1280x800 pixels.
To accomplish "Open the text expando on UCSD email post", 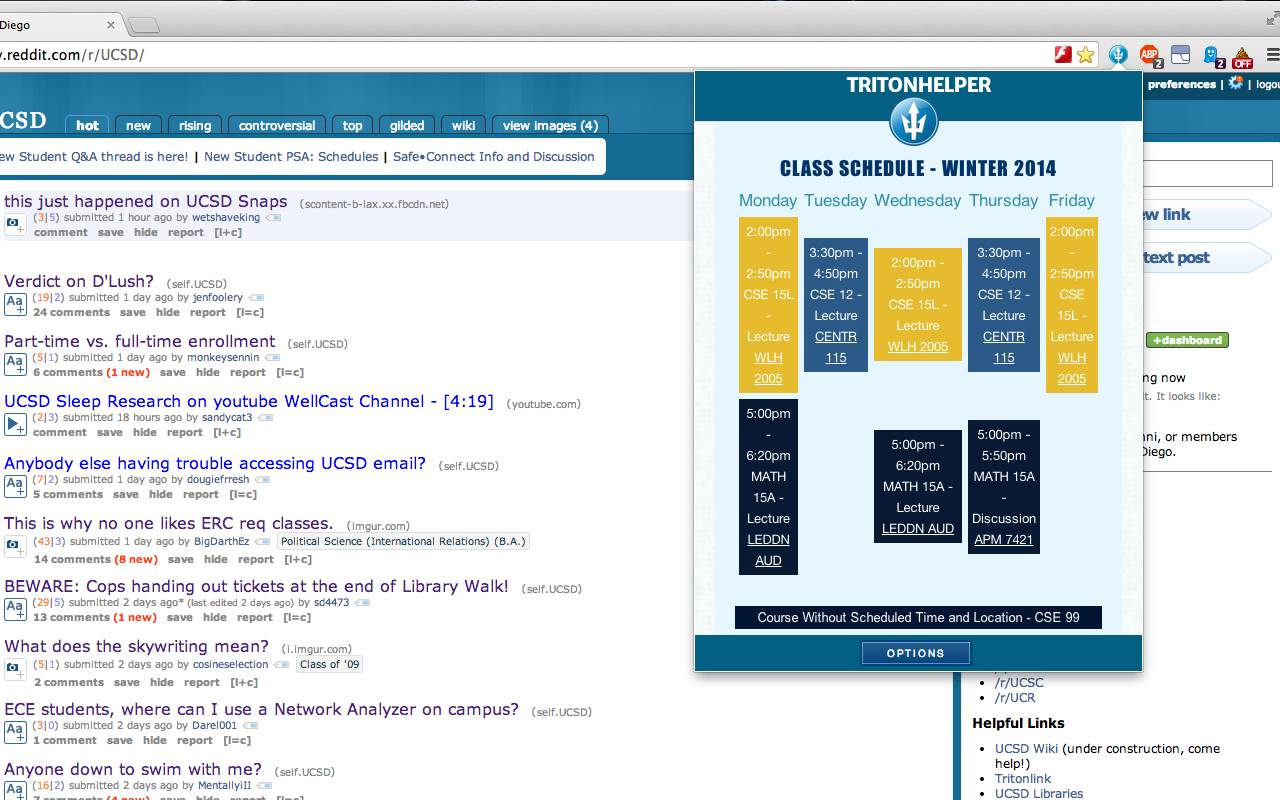I will [x=14, y=486].
